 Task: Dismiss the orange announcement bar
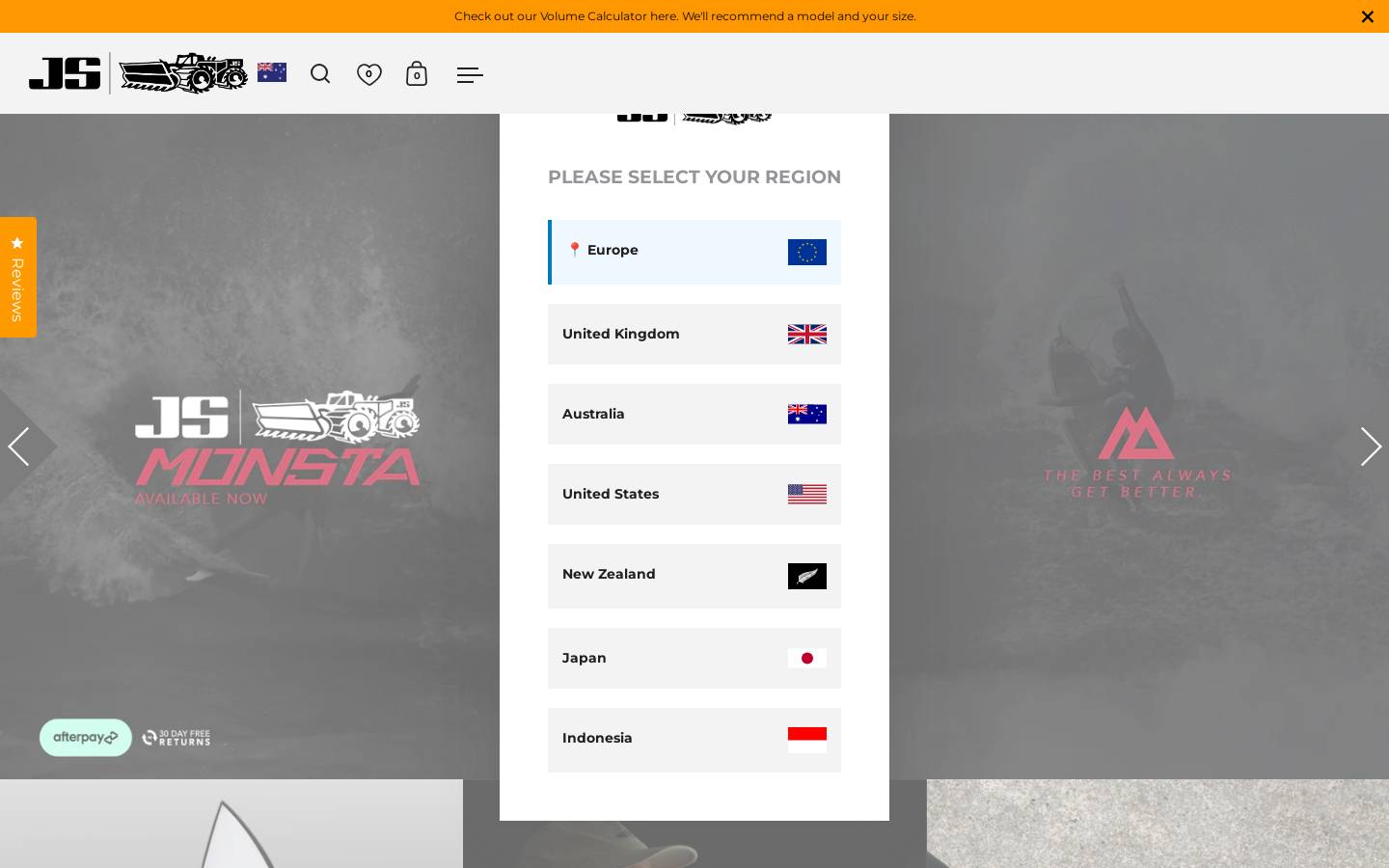point(1367,16)
